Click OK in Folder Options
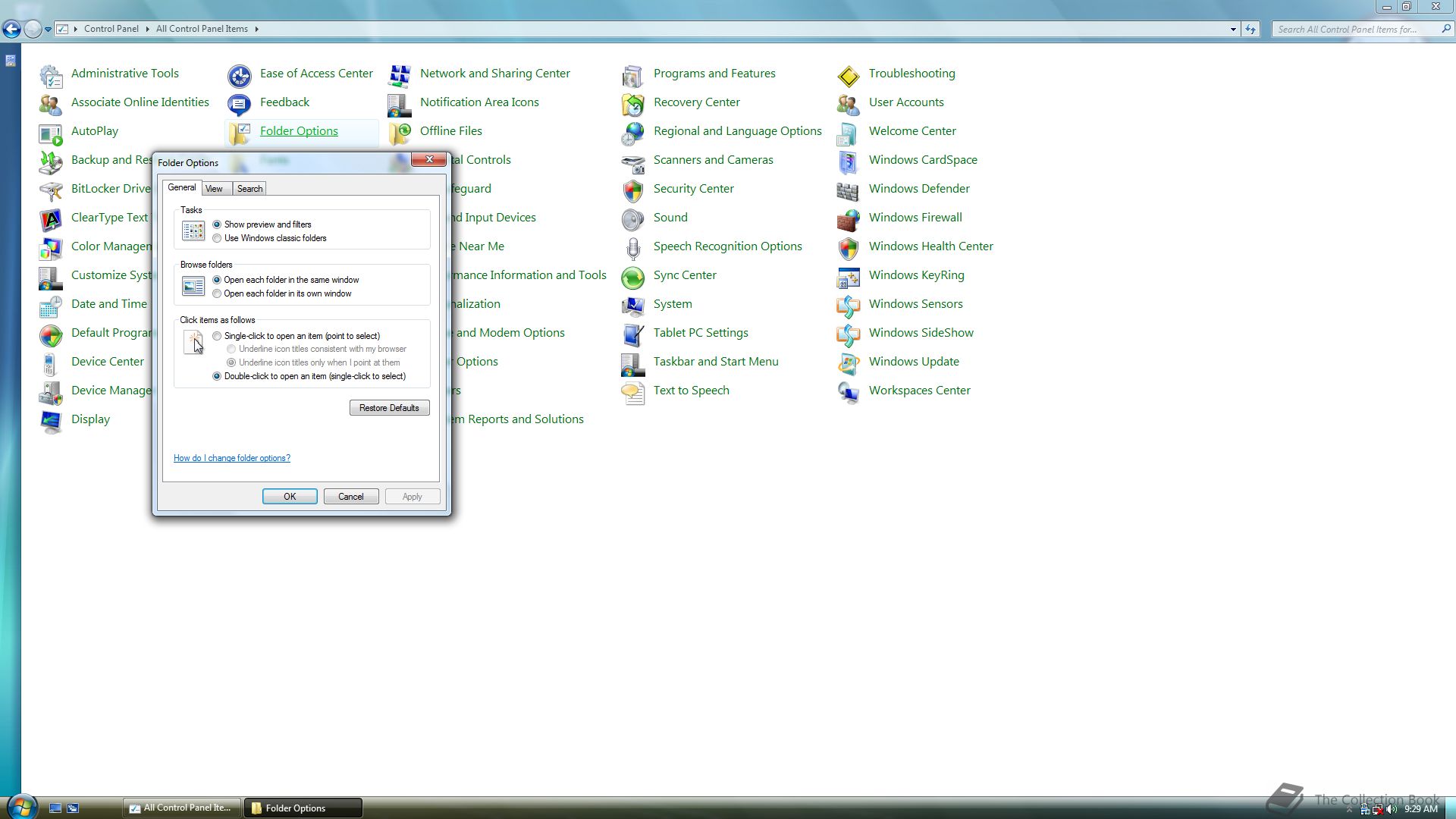 coord(290,497)
